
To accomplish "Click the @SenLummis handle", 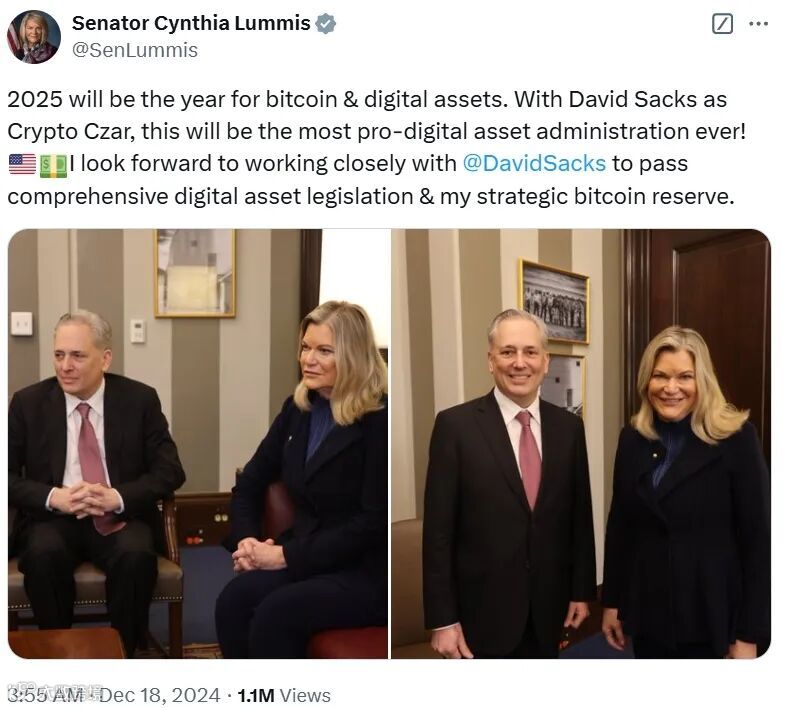I will click(135, 50).
